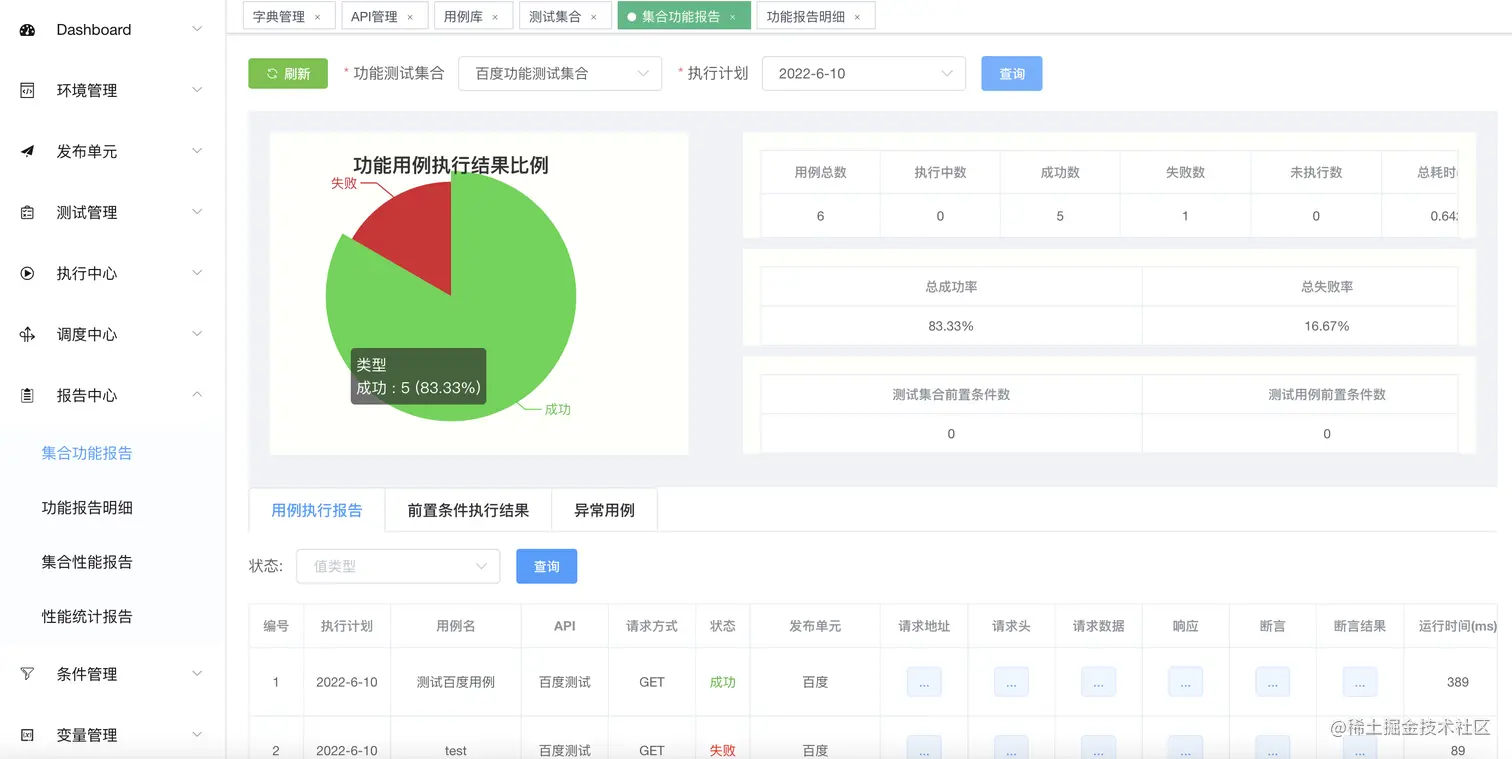1512x759 pixels.
Task: Expand the 条件管理 menu chevron
Action: point(197,673)
